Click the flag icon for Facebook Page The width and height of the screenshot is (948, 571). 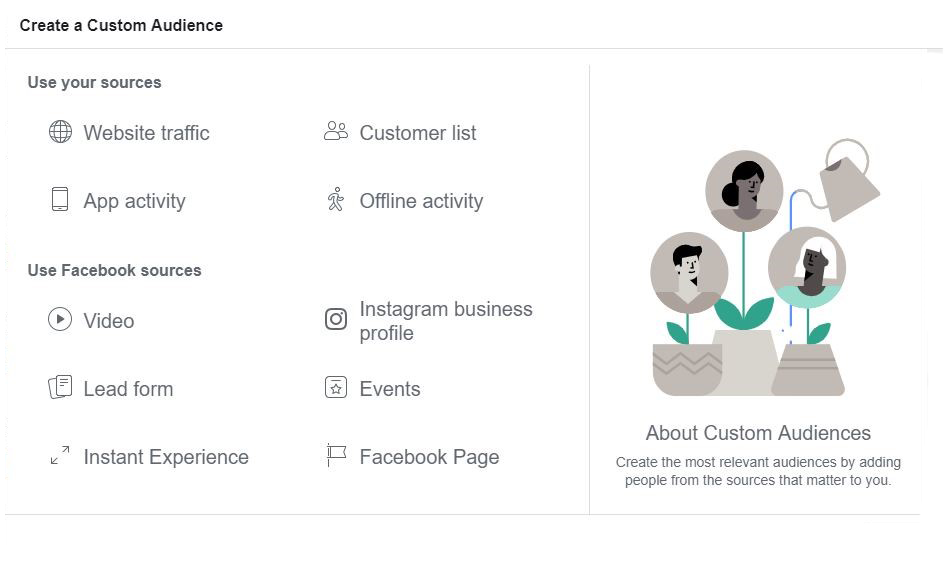pos(336,455)
